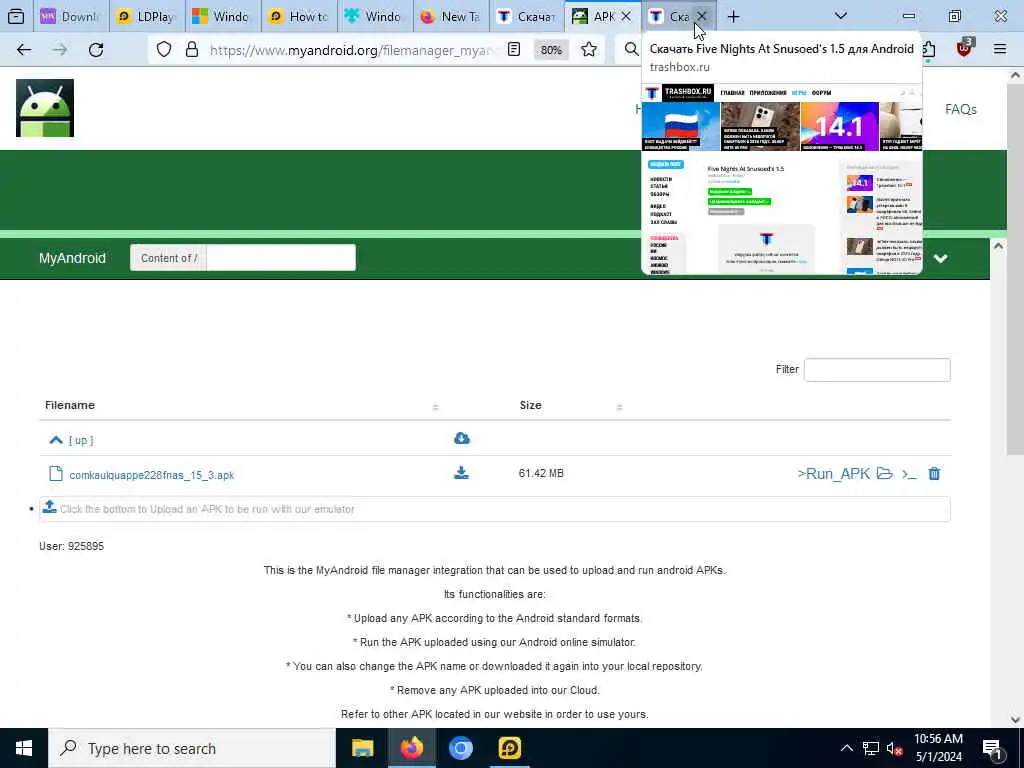Open a new browser tab
This screenshot has height=768, width=1024.
(x=733, y=16)
